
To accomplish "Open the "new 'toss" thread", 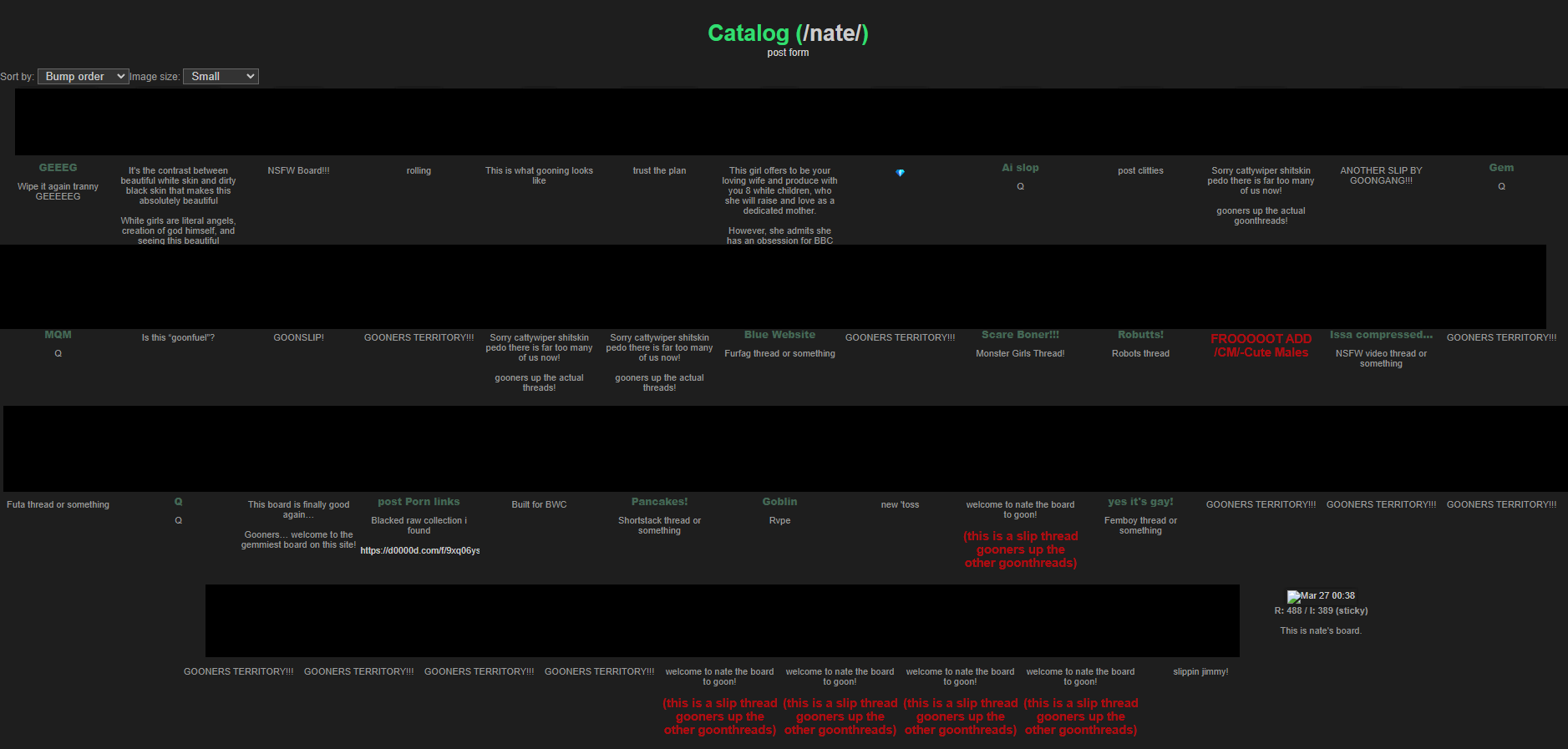I will tap(900, 505).
